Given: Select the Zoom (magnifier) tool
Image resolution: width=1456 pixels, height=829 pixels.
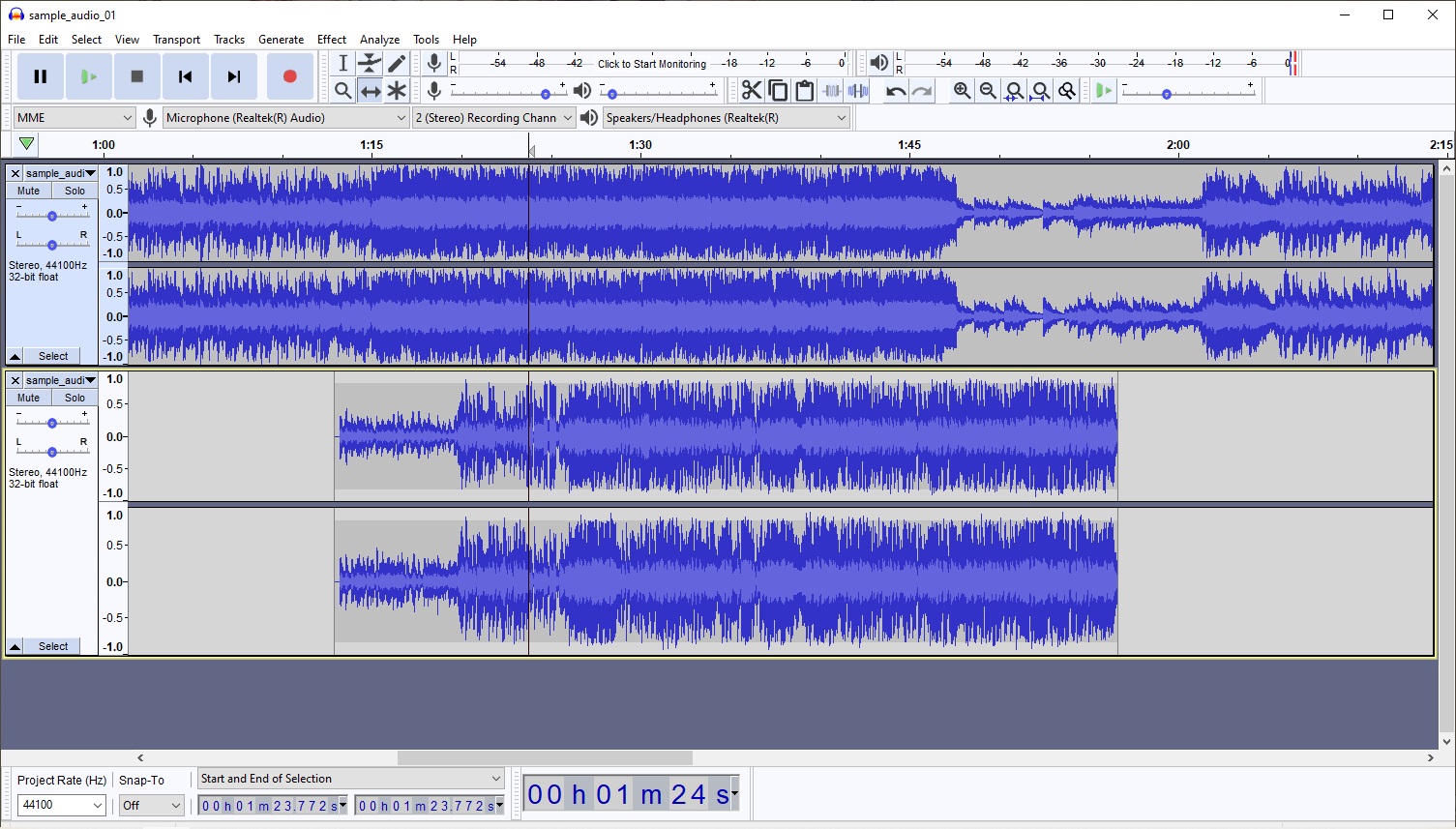Looking at the screenshot, I should click(342, 91).
